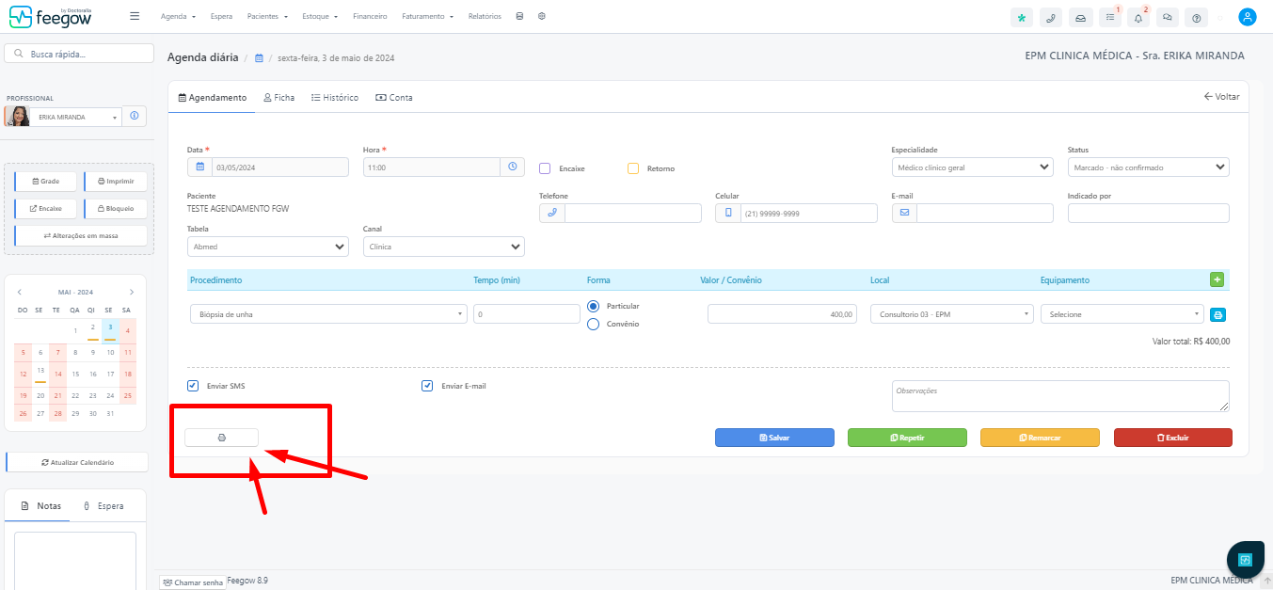Open the Procedimento Biópsia de unha dropdown
Viewport: 1273px width, 590px height.
329,314
